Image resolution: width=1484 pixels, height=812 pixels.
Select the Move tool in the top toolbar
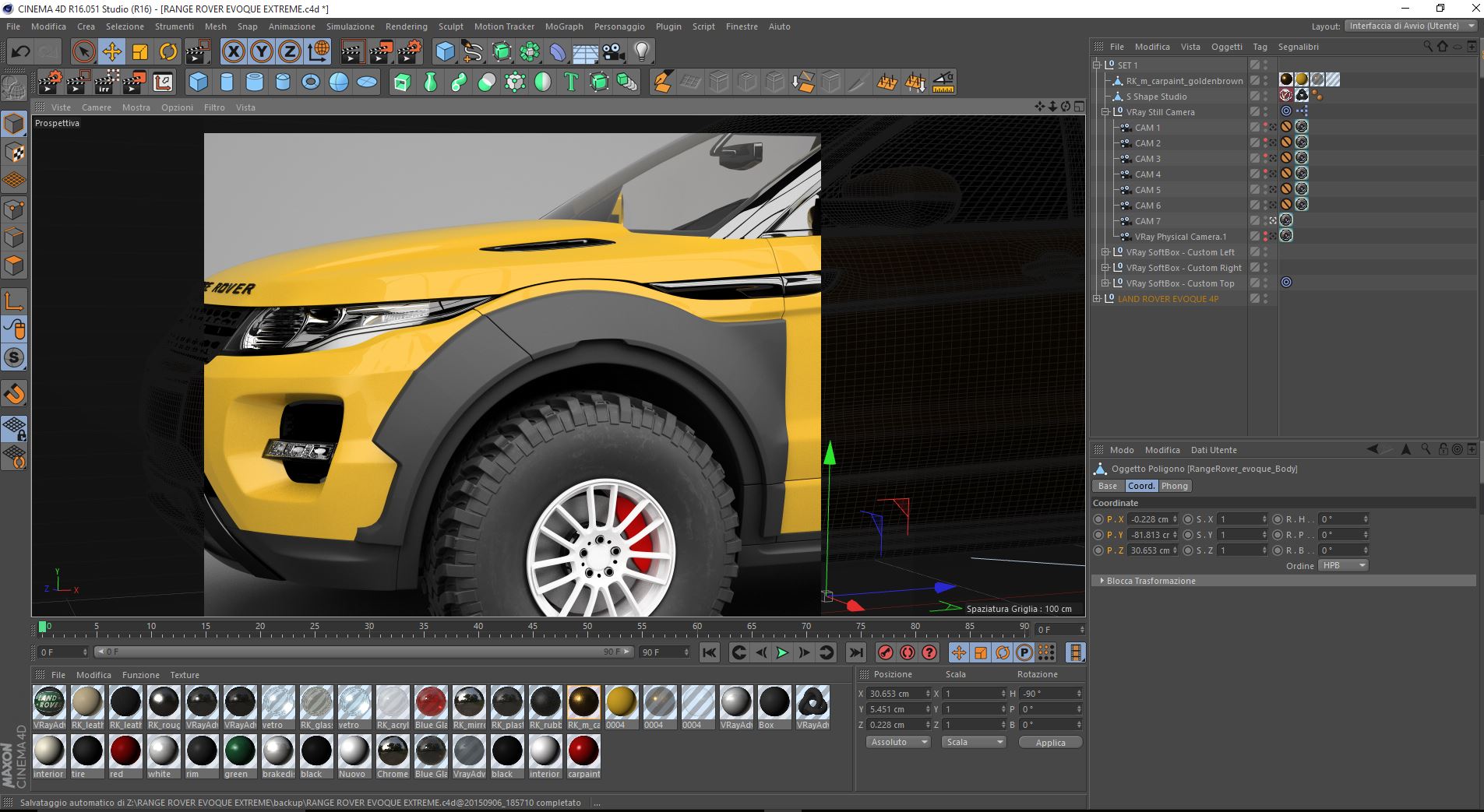[x=112, y=52]
